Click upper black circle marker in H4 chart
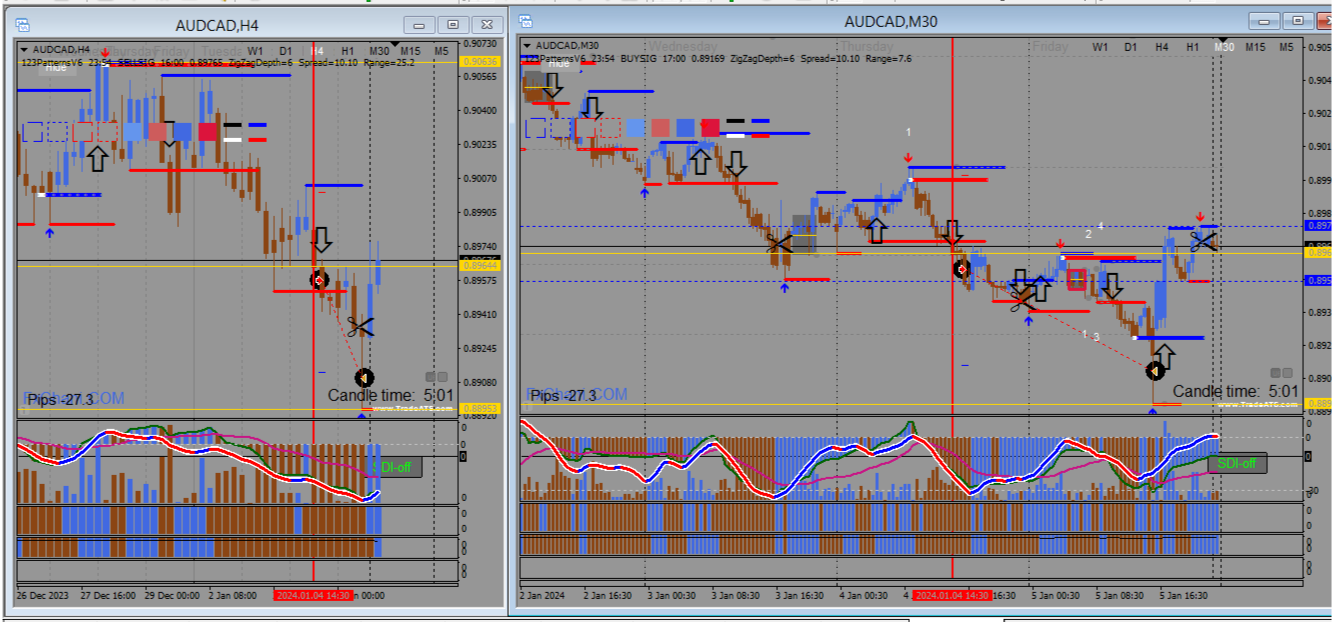This screenshot has width=1335, height=622. (319, 281)
